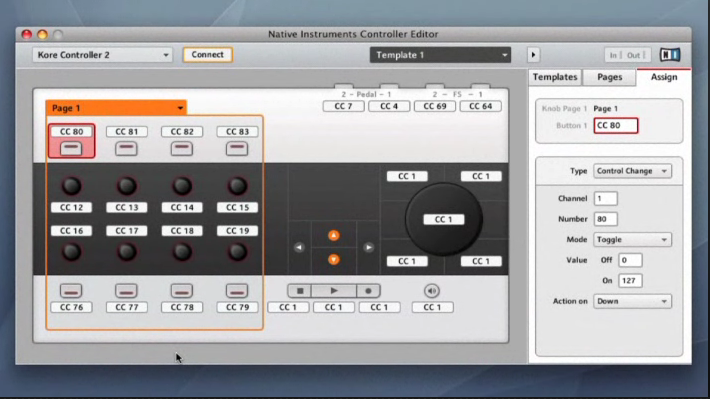
Task: Select the button under CC 82
Action: (182, 148)
